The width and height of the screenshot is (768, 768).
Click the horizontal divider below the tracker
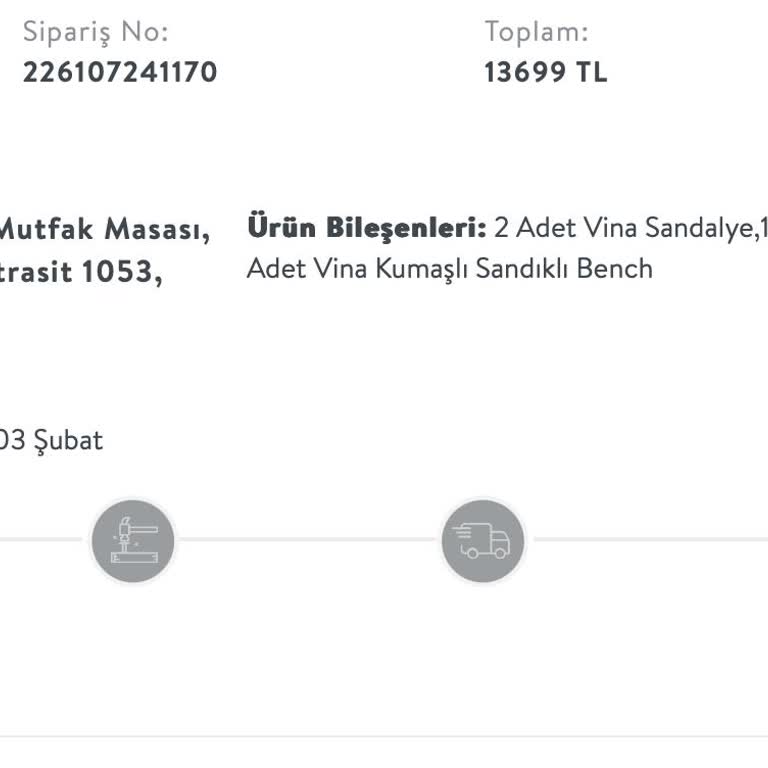click(384, 737)
